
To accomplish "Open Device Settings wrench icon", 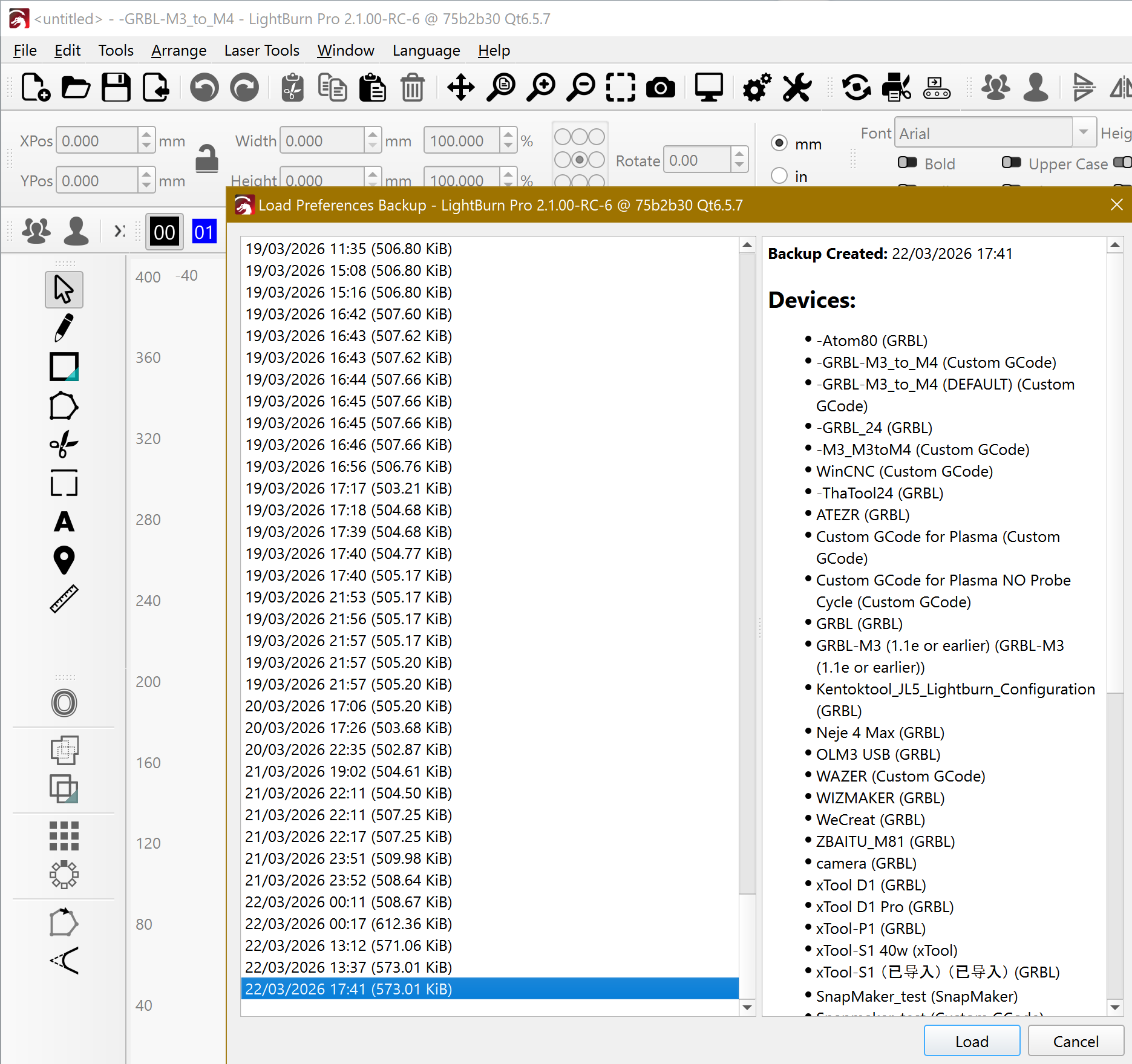I will [x=797, y=88].
